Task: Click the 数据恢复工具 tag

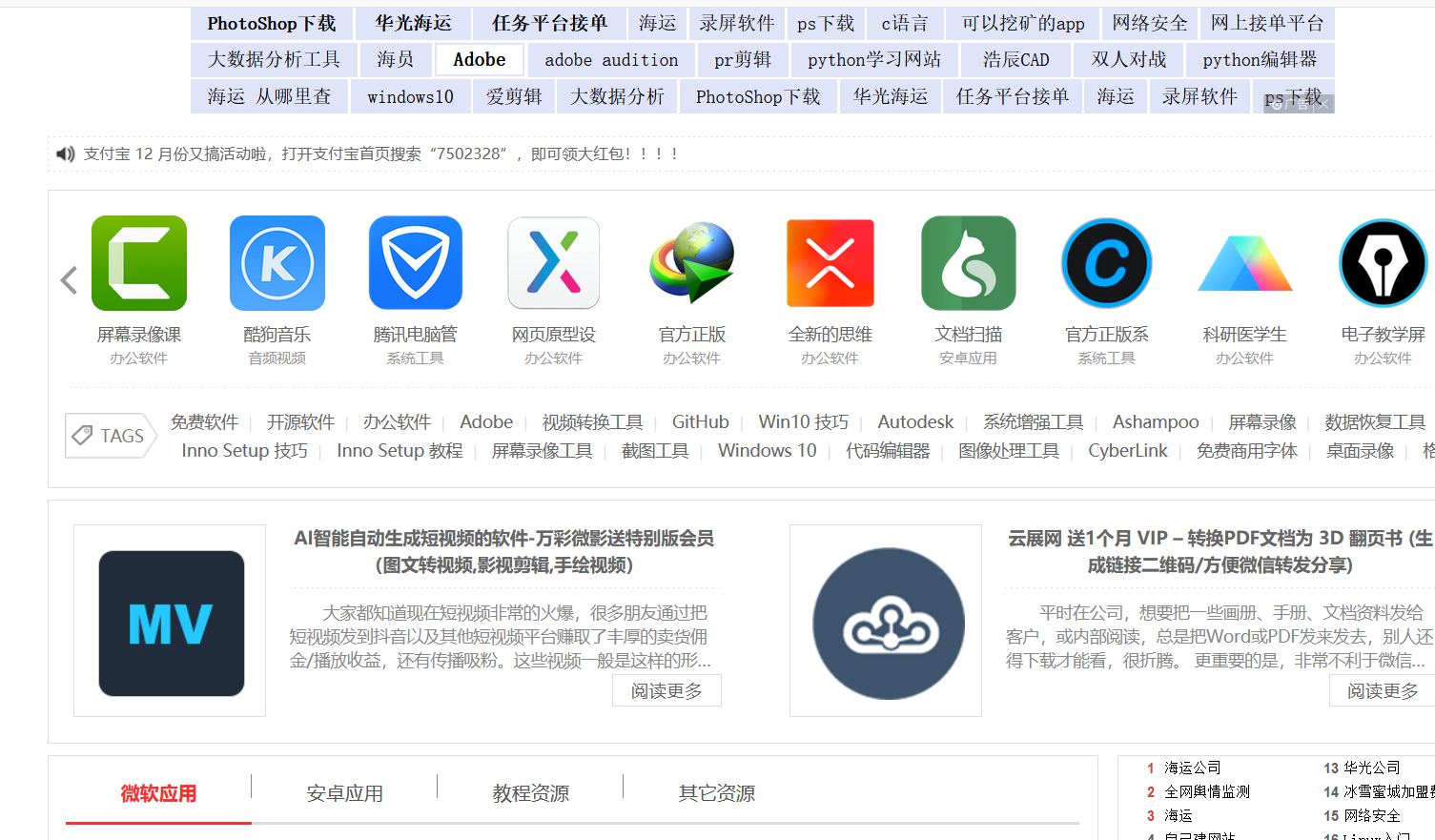Action: tap(1375, 421)
